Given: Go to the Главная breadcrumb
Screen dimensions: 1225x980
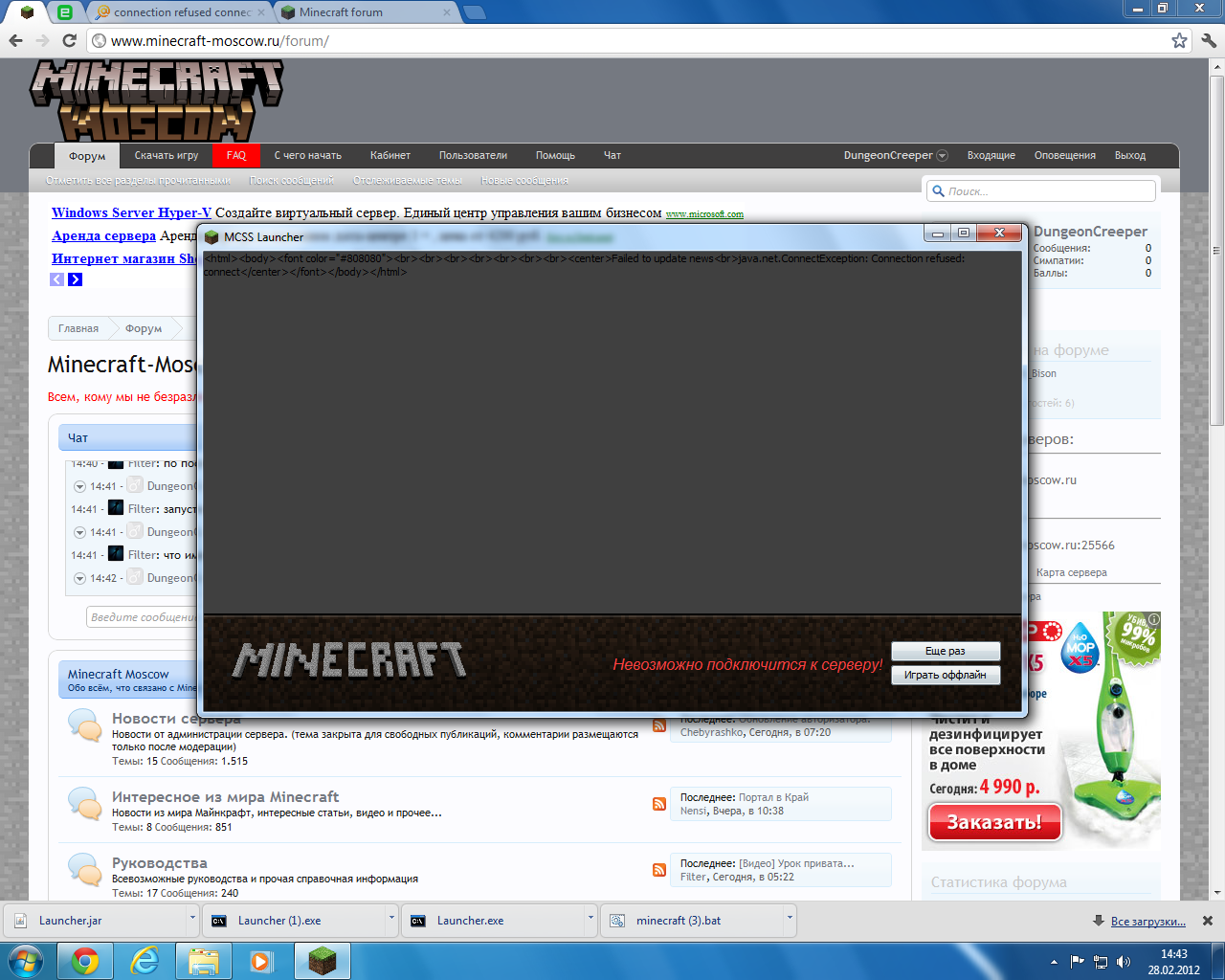Looking at the screenshot, I should pos(78,328).
